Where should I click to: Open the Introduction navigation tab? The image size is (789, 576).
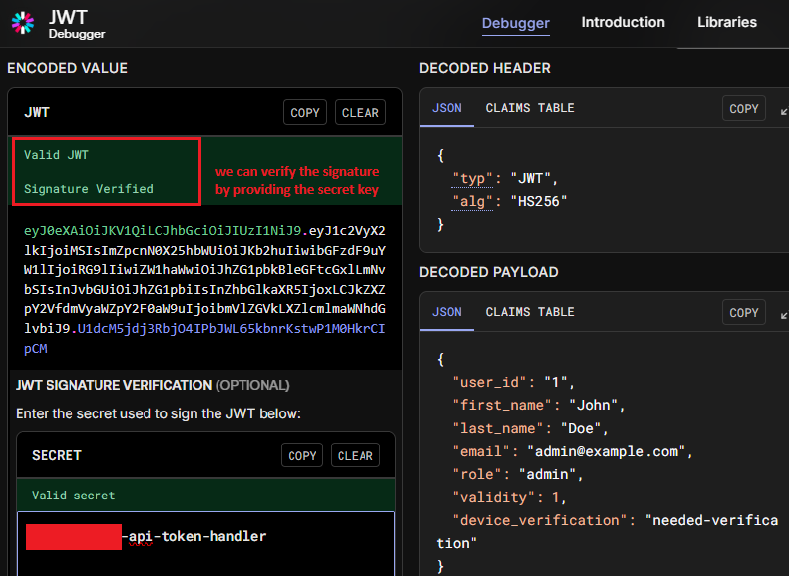pos(623,22)
